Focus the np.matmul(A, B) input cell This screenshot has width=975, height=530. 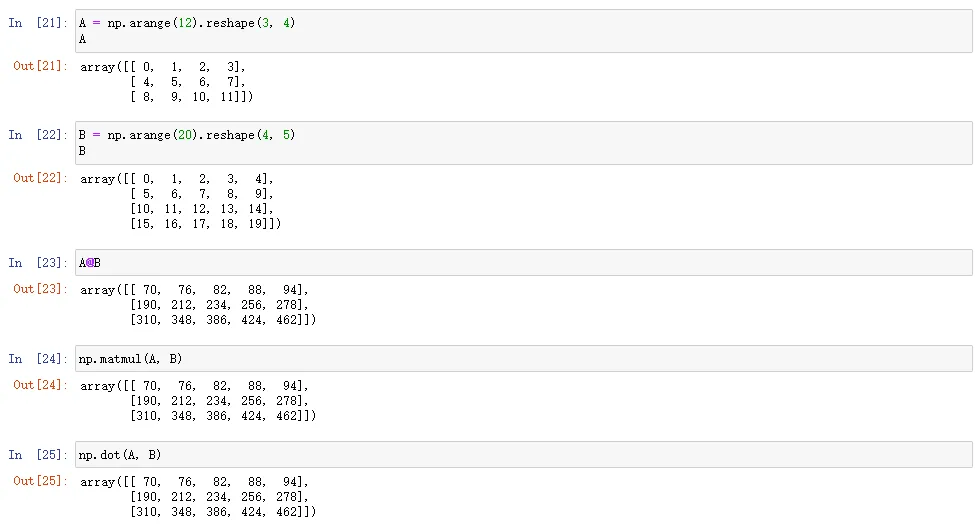tap(522, 359)
